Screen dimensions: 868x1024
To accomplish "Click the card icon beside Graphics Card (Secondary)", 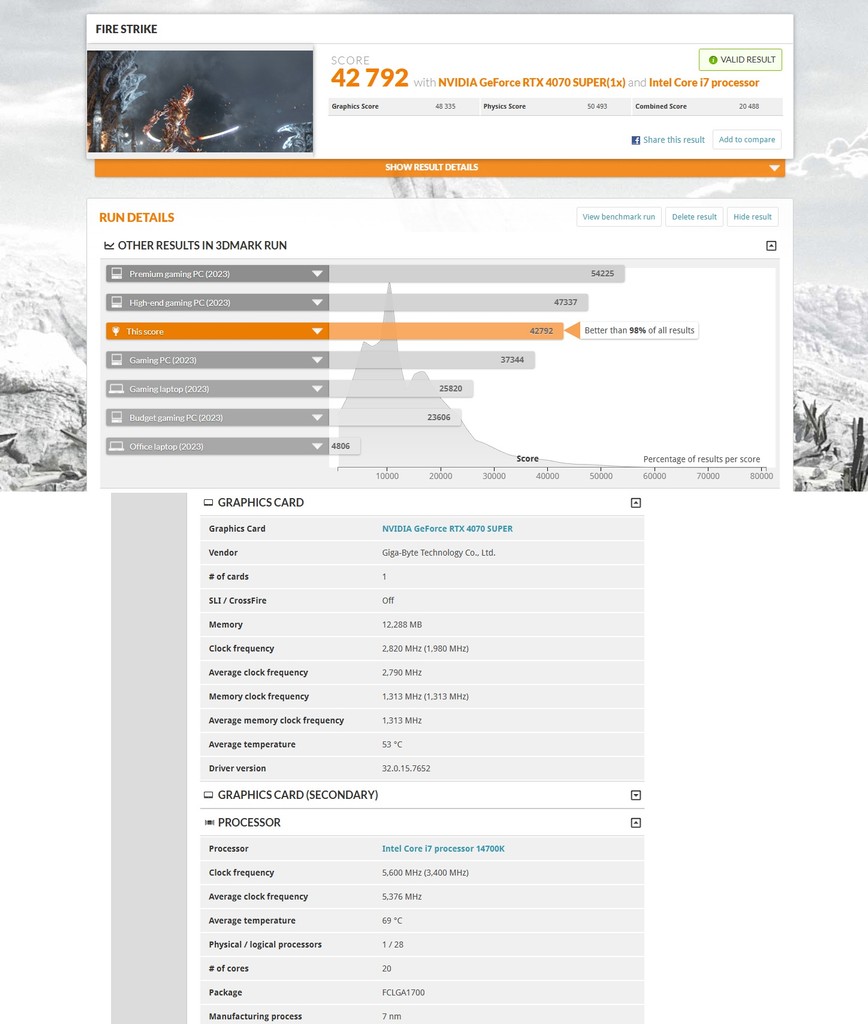I will coord(208,795).
